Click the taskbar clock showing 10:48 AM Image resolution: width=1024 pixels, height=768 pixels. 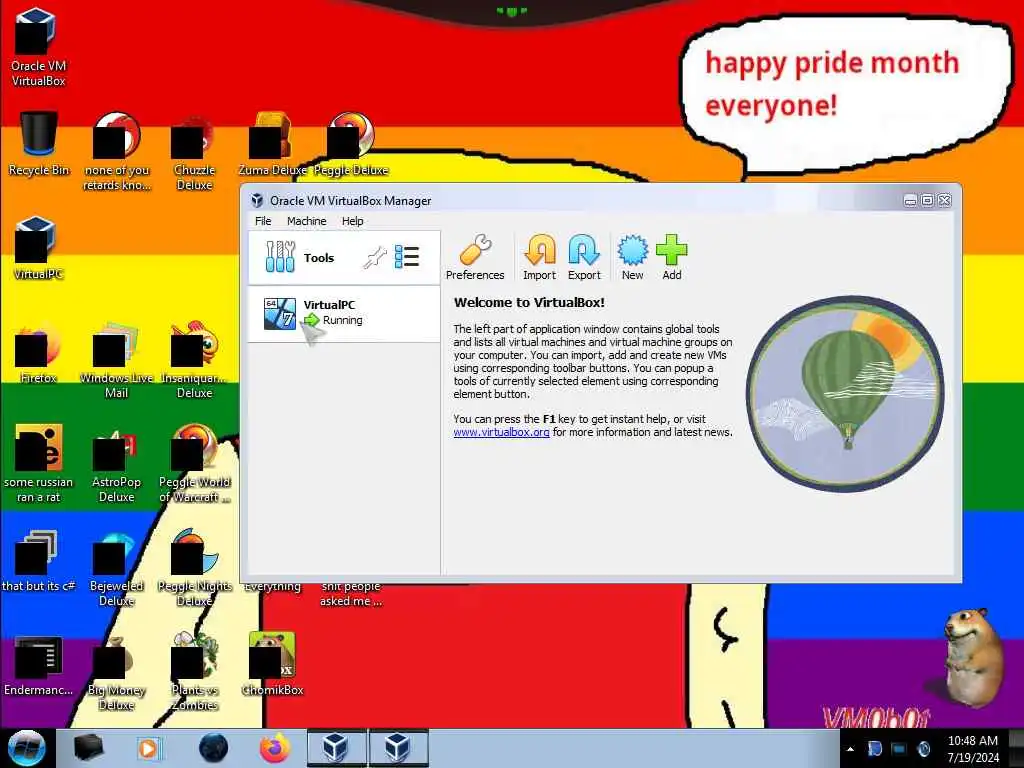tap(973, 749)
